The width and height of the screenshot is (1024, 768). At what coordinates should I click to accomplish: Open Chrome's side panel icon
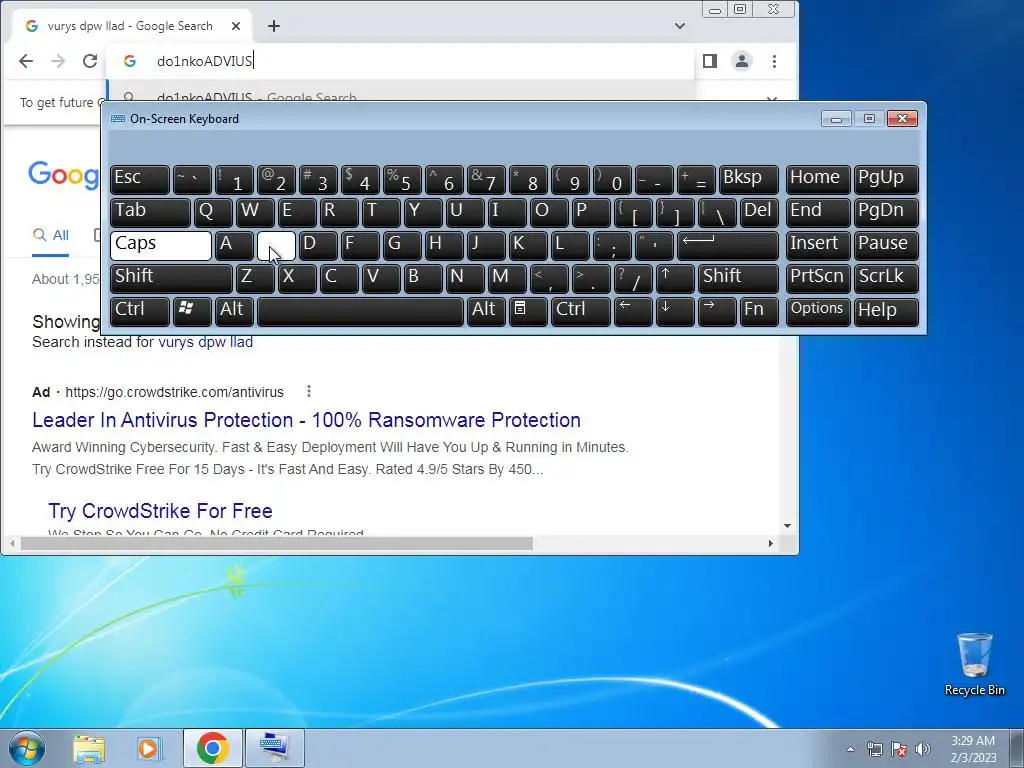pos(710,61)
